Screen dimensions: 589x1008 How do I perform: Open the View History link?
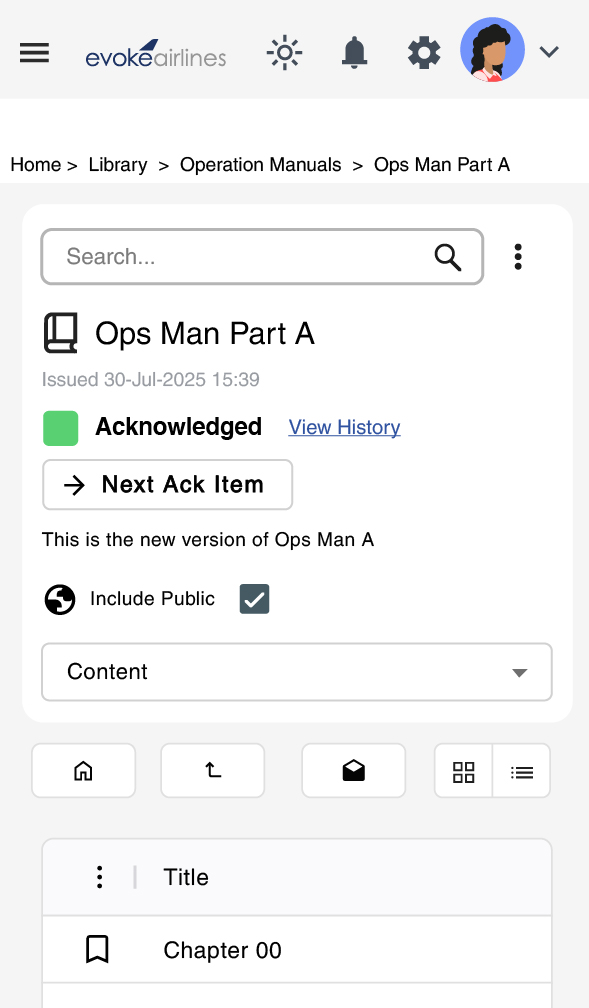tap(344, 427)
